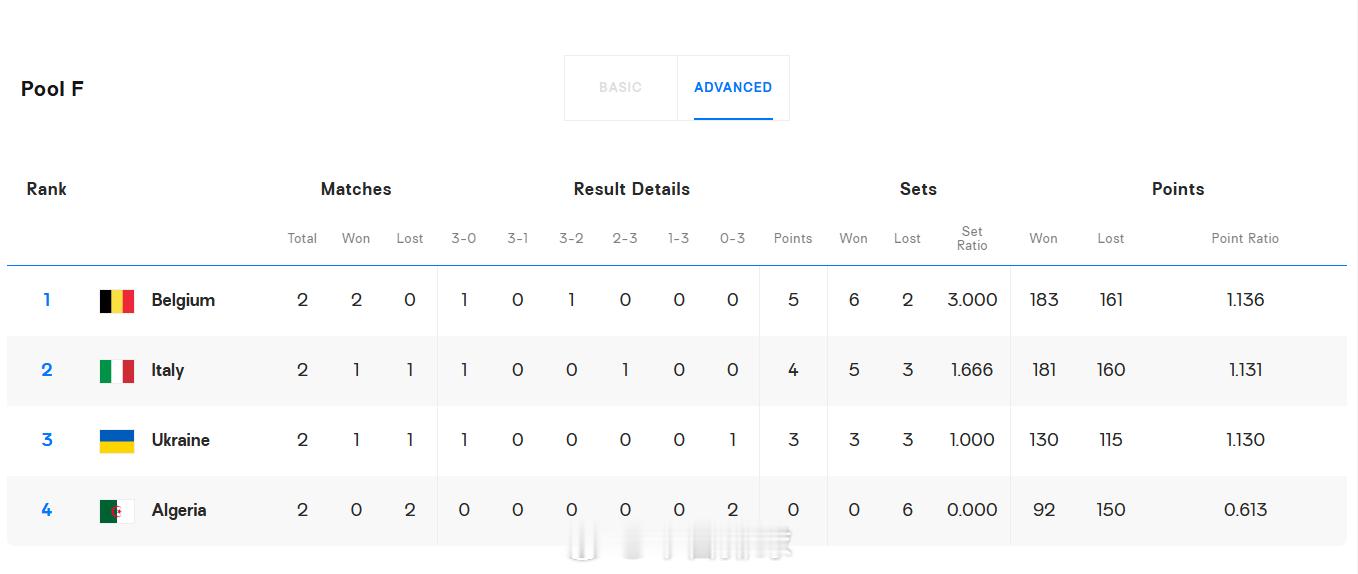Click the Italy flag icon
1358x574 pixels.
117,371
